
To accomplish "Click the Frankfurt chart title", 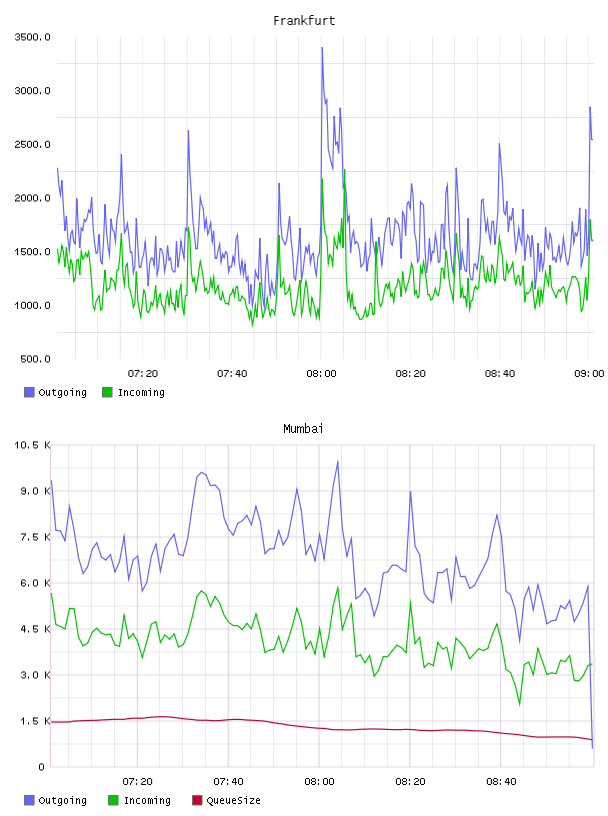I will pos(304,21).
